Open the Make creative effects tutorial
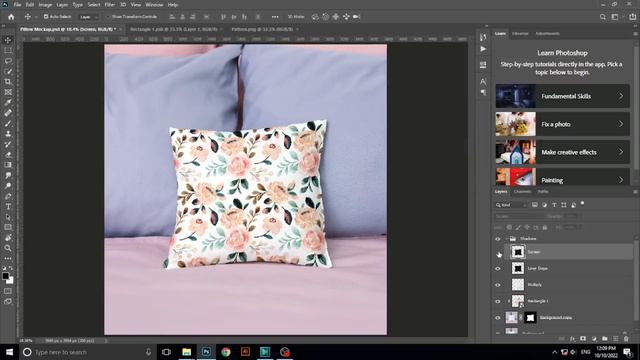Screen dimensions: 640x360 pos(562,152)
